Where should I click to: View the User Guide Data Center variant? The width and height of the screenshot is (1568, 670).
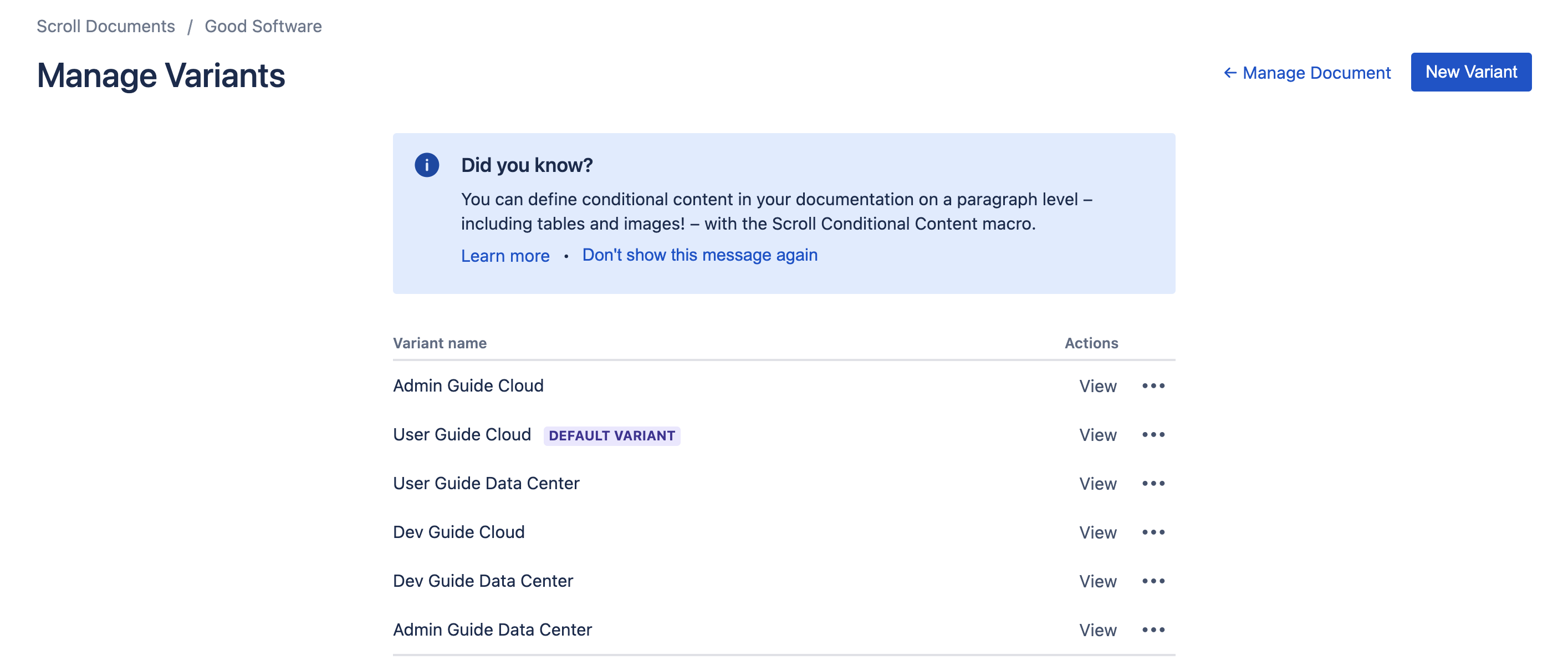point(1097,484)
